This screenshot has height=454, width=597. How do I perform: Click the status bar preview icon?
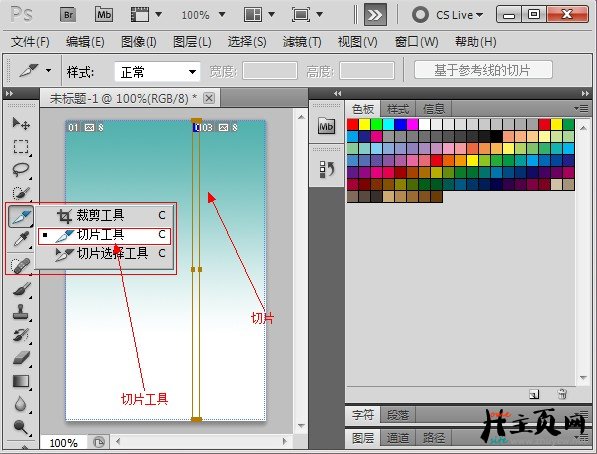pyautogui.click(x=99, y=442)
